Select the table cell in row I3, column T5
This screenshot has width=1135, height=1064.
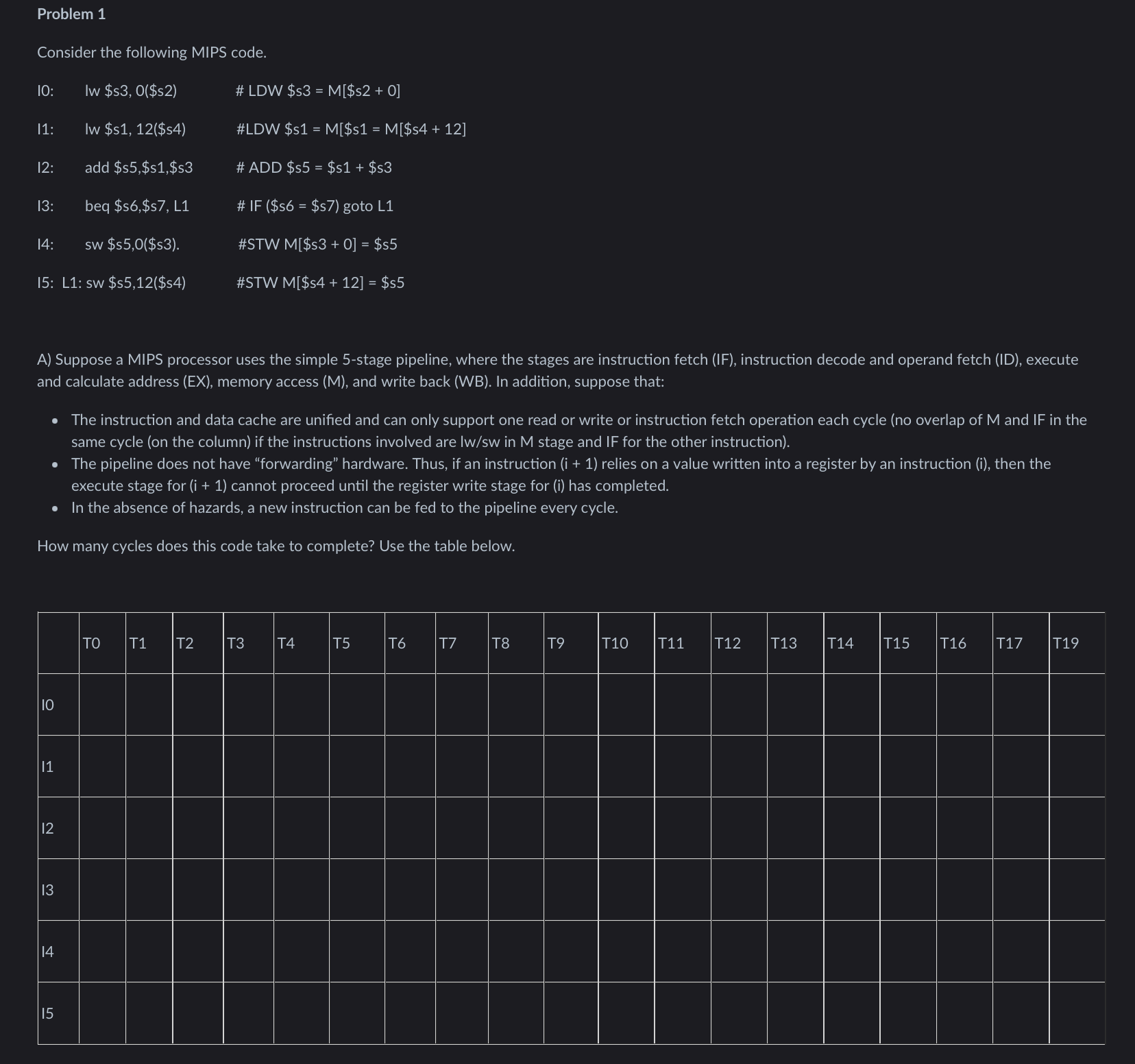(357, 890)
